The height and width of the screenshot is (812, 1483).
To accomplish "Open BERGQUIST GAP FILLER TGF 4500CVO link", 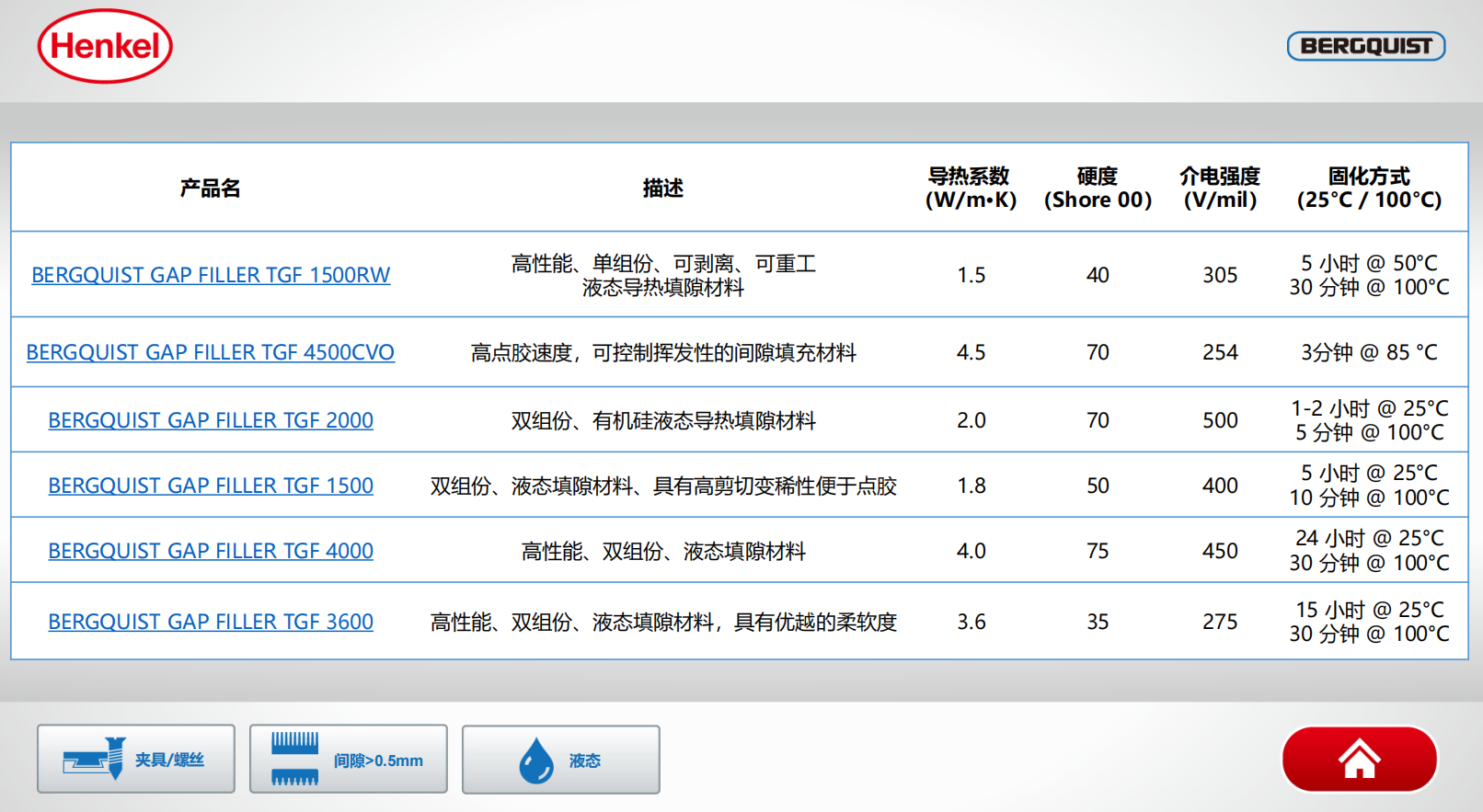I will click(x=211, y=352).
